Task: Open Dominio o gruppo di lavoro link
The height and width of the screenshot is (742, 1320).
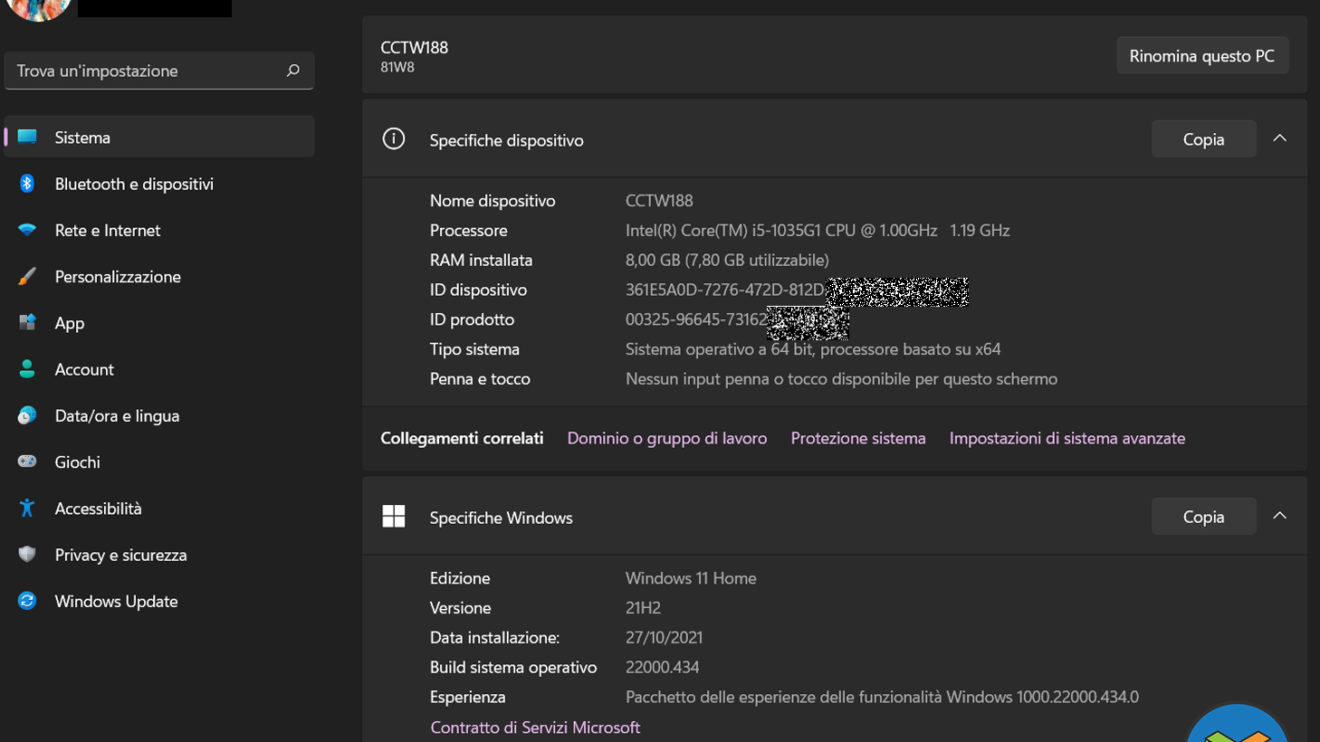Action: [666, 438]
